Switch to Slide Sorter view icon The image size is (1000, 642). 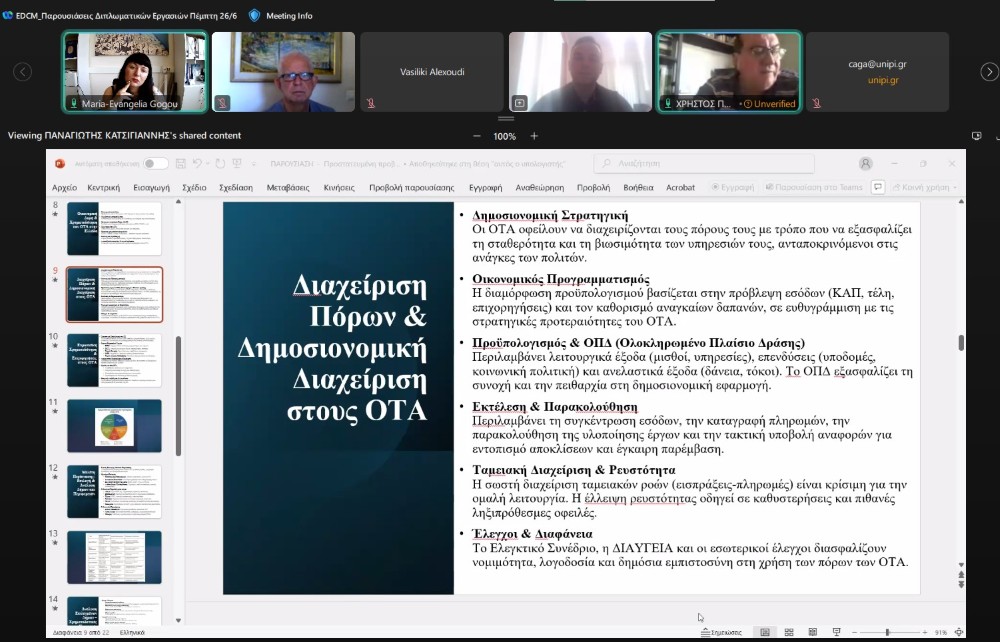pos(788,632)
